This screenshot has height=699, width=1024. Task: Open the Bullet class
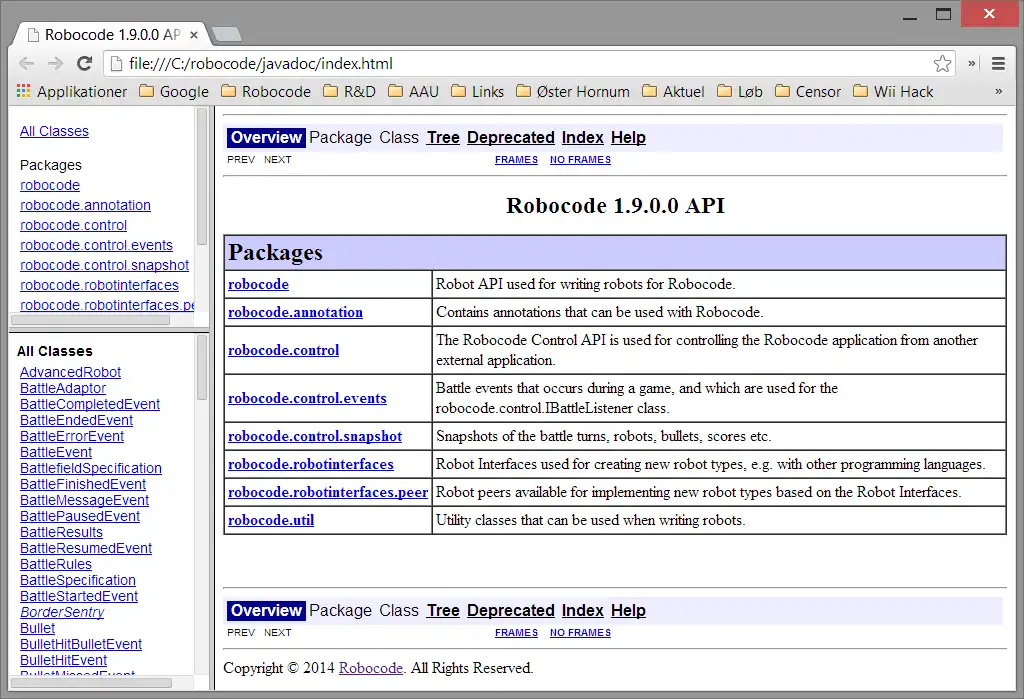pyautogui.click(x=37, y=628)
